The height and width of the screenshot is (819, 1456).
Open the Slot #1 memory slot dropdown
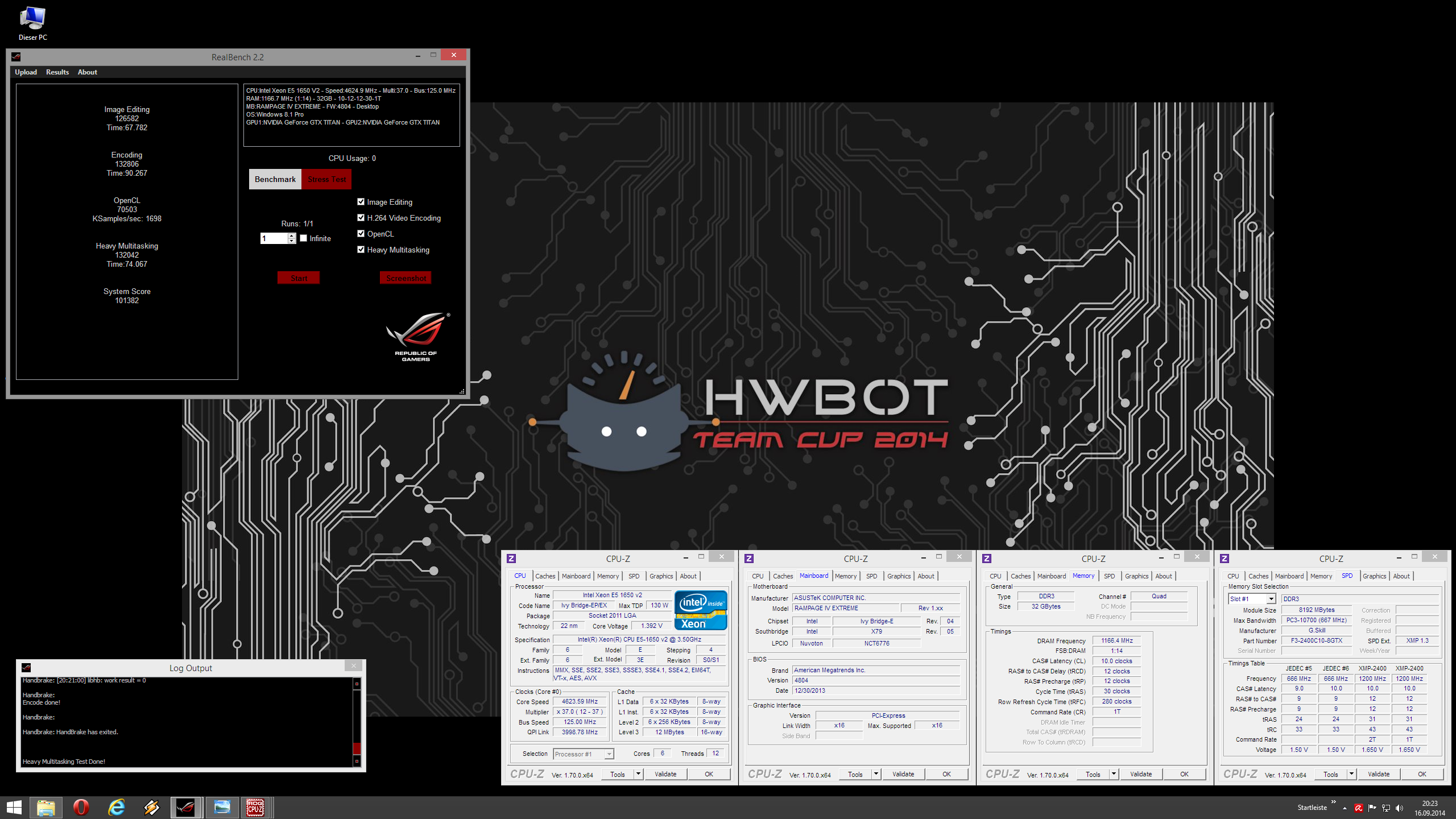coord(1271,599)
